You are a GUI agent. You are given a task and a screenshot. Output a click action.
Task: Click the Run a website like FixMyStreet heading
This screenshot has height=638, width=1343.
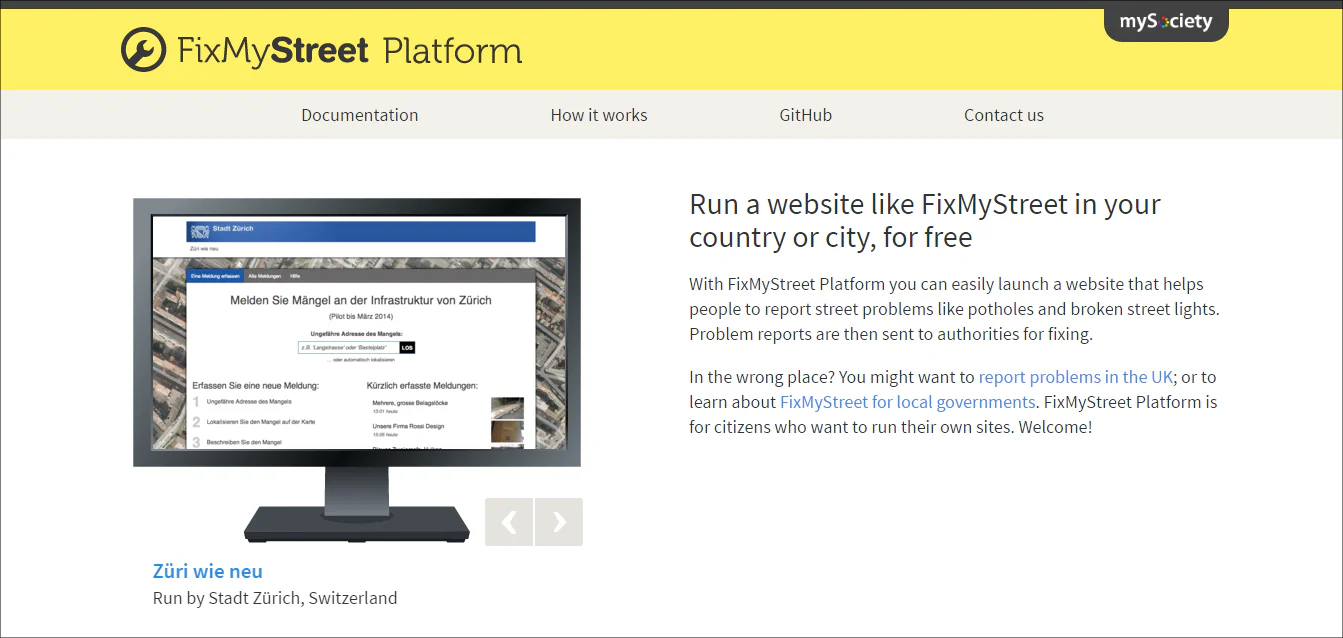click(925, 220)
